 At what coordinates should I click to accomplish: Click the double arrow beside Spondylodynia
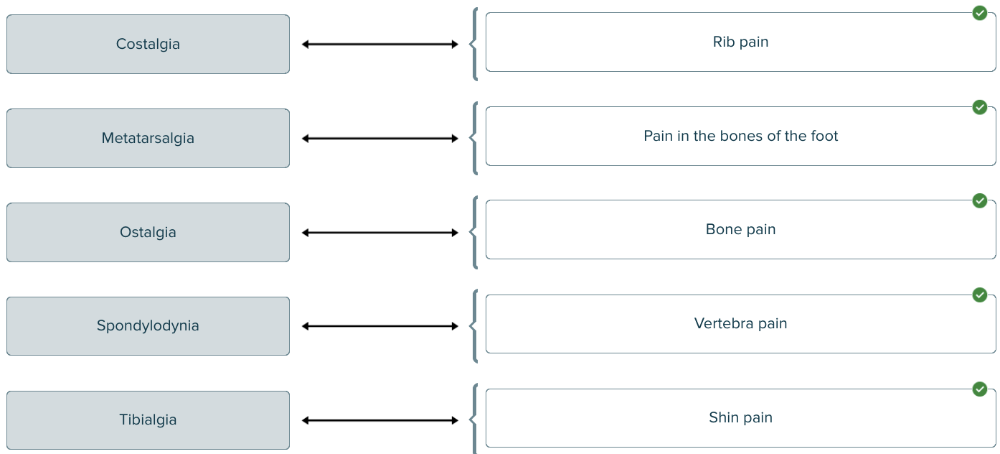(380, 326)
